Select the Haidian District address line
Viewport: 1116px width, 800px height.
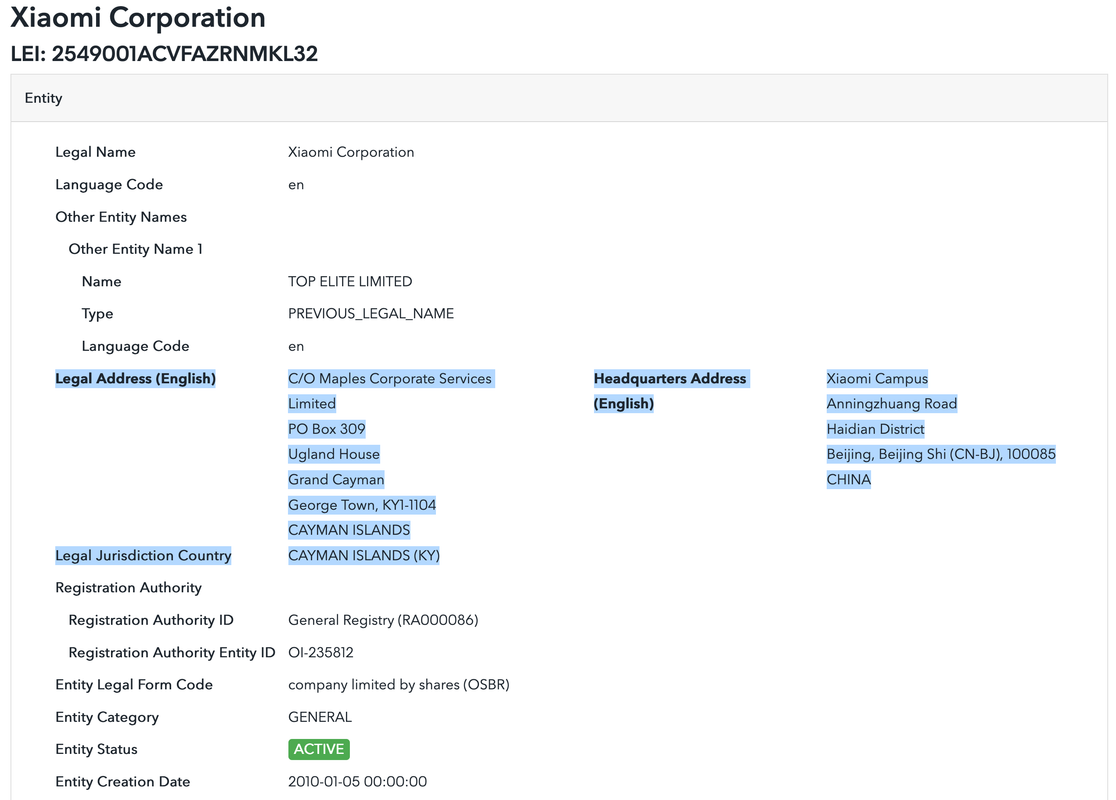(875, 429)
